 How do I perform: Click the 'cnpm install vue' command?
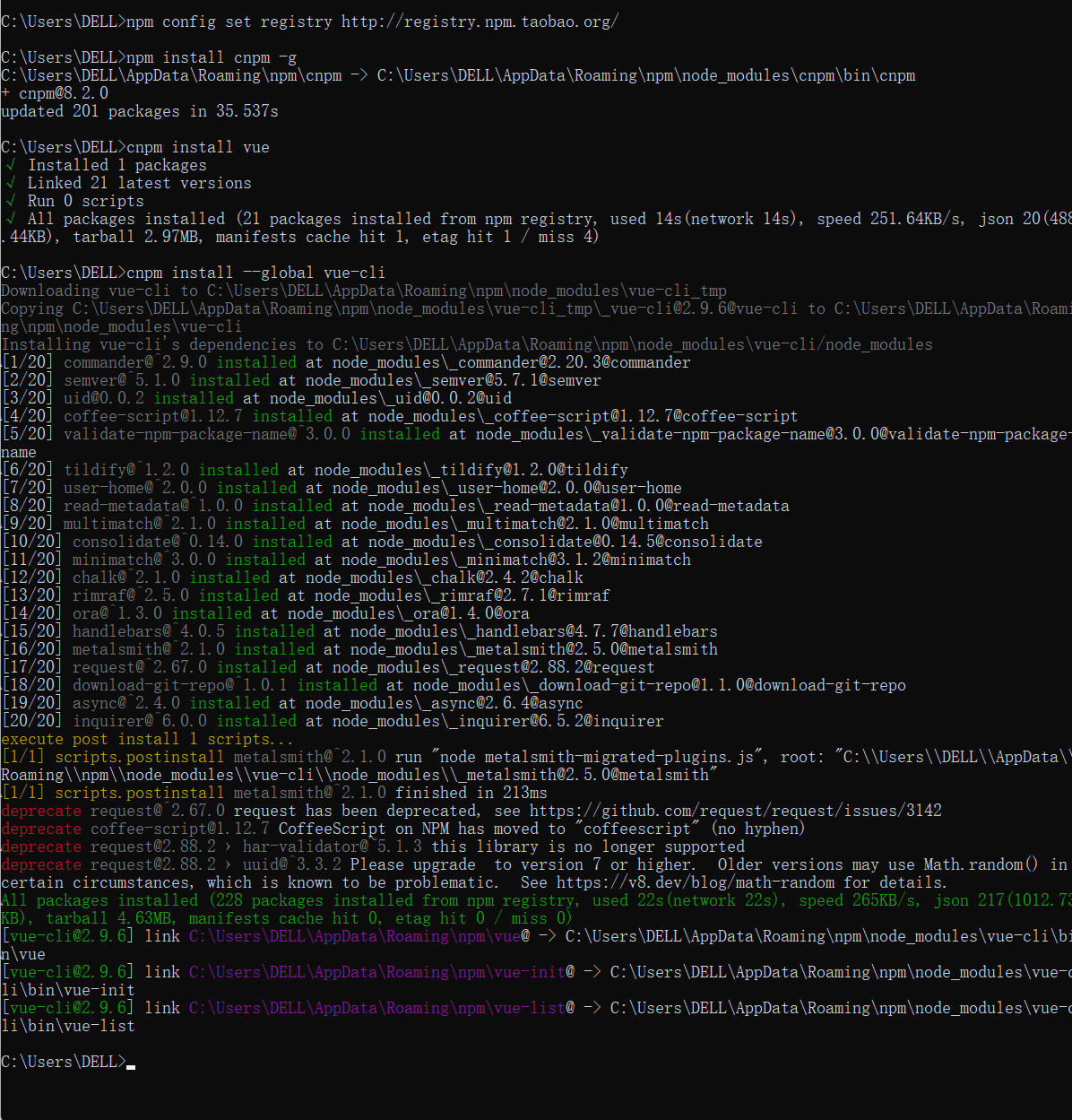click(198, 147)
